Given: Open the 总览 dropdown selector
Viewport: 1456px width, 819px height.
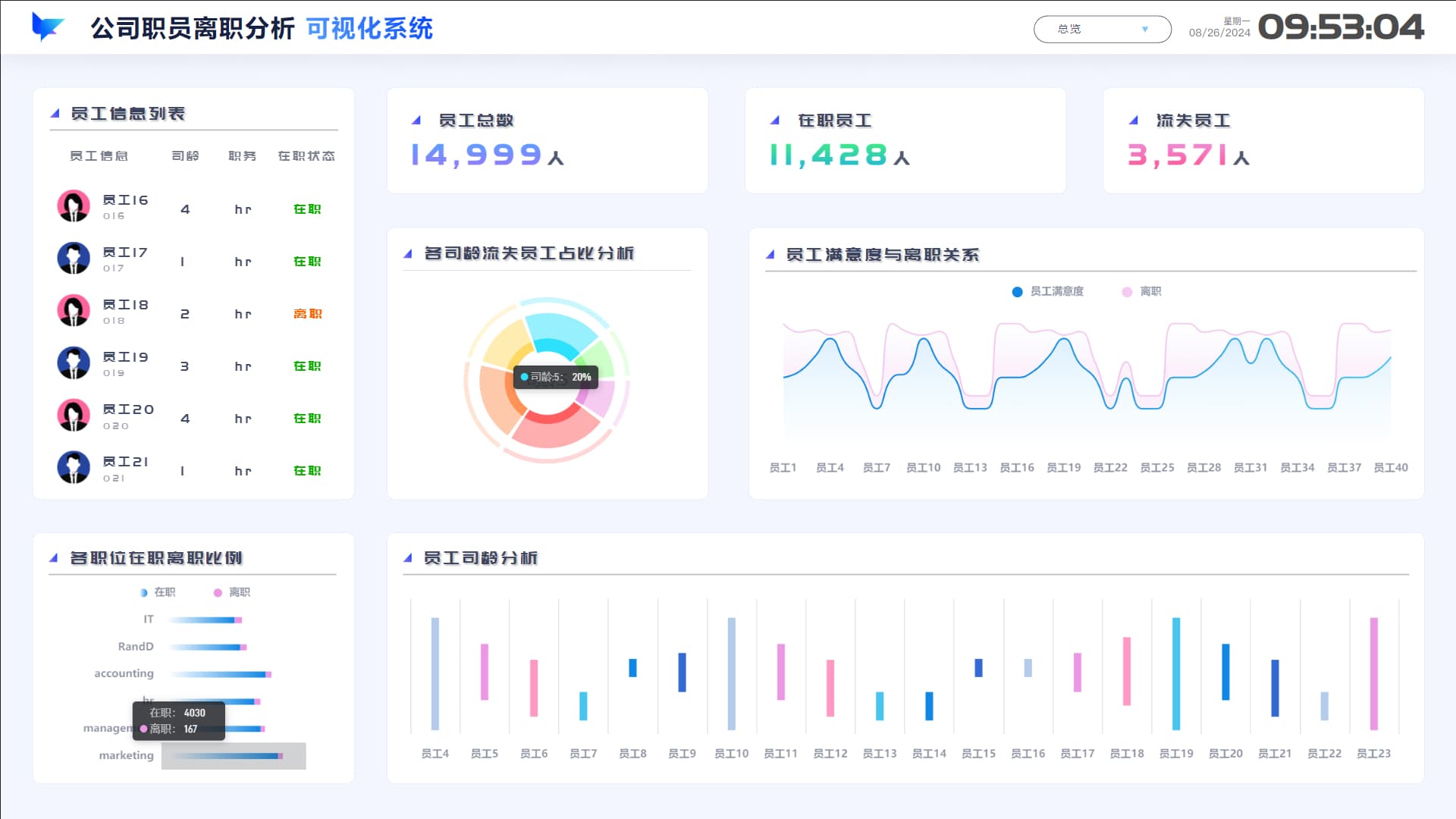Looking at the screenshot, I should pyautogui.click(x=1102, y=29).
